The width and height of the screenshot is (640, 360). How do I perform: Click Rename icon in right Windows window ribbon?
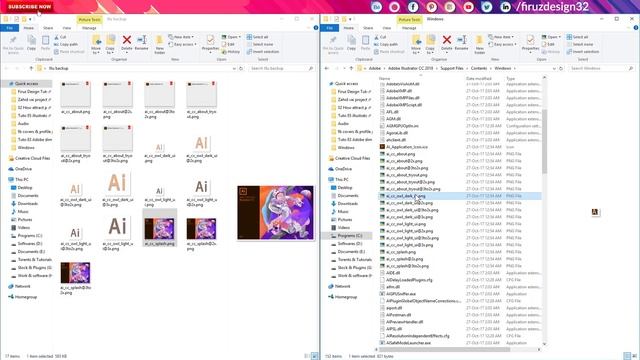(461, 42)
